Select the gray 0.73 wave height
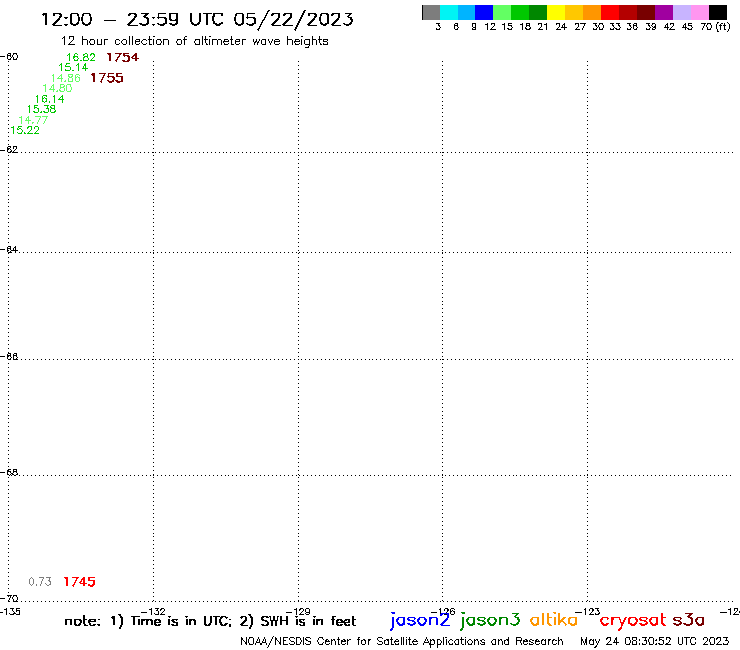This screenshot has width=740, height=650. click(40, 582)
